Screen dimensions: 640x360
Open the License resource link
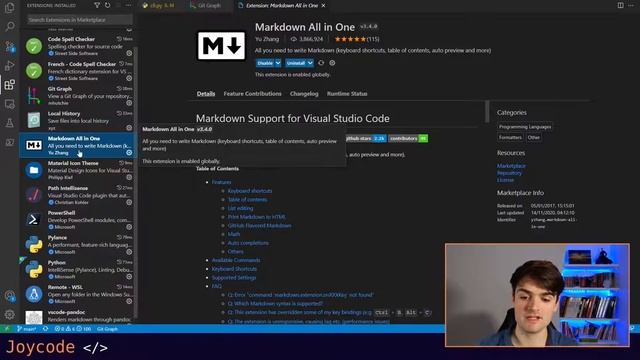click(x=505, y=180)
